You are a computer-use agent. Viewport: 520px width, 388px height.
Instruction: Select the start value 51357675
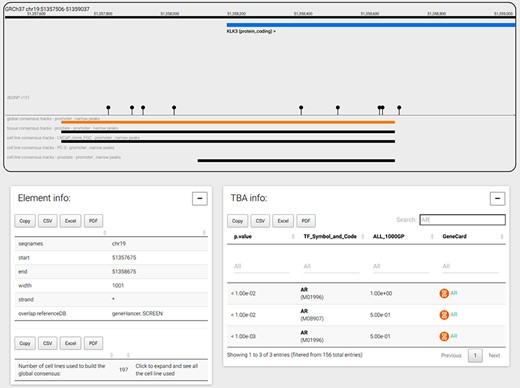[124, 258]
